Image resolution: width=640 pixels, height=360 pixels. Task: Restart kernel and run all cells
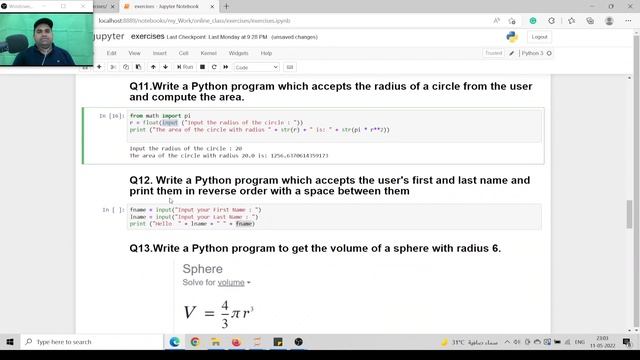[x=226, y=67]
